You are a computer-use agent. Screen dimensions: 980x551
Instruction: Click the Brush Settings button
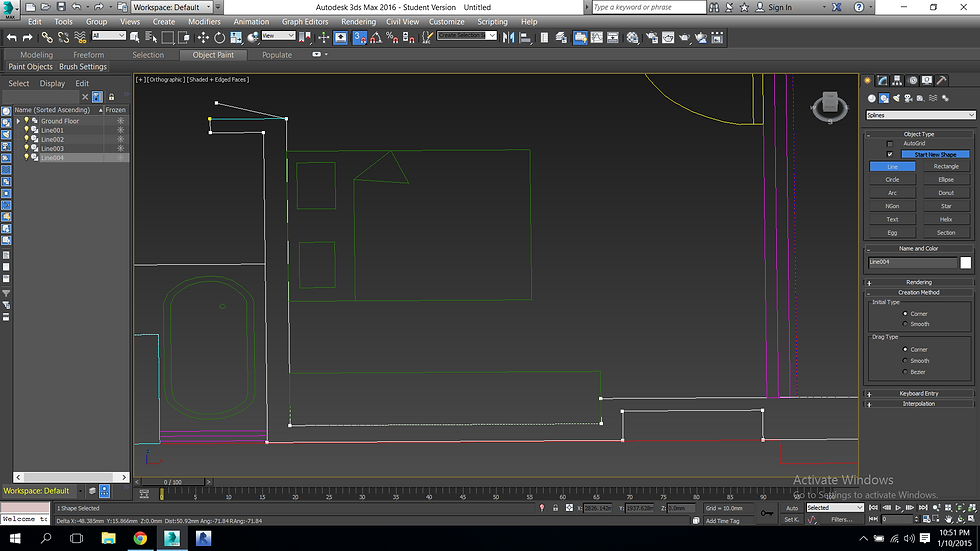click(x=83, y=67)
